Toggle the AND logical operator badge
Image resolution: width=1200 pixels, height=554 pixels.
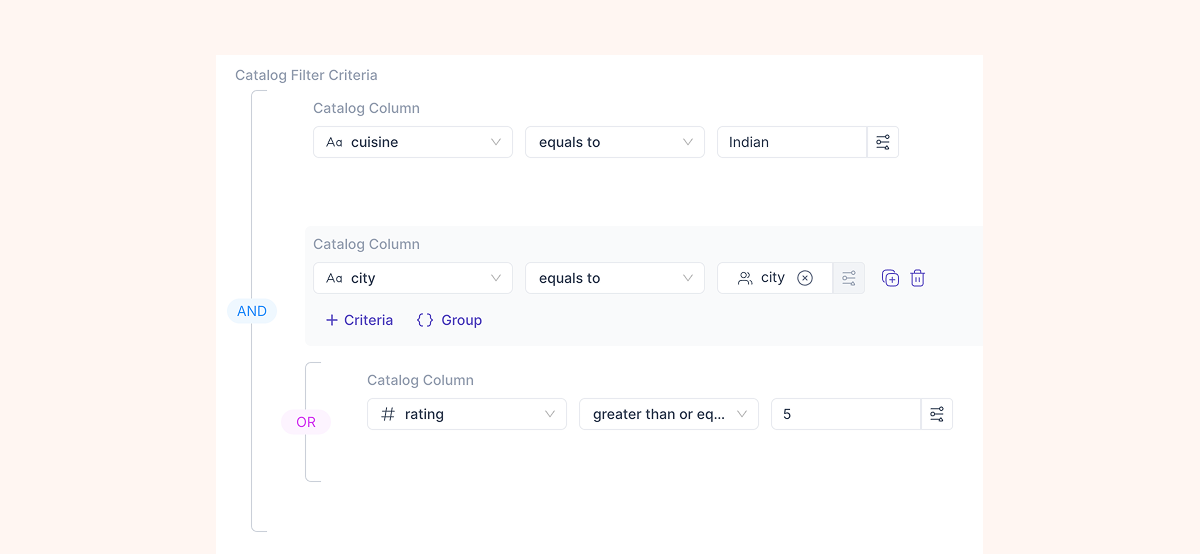point(252,311)
